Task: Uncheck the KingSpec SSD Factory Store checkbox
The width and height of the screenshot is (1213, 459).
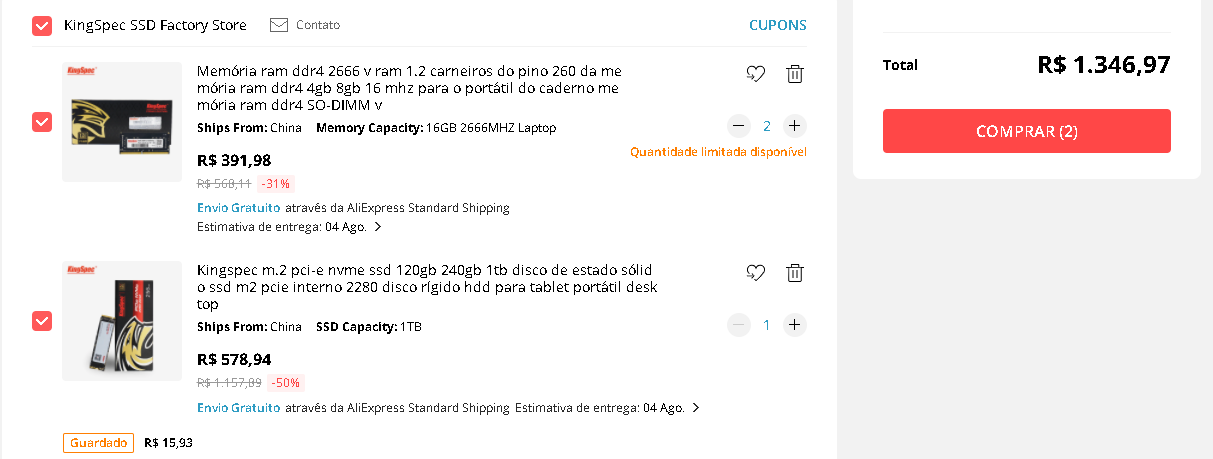Action: (x=42, y=26)
